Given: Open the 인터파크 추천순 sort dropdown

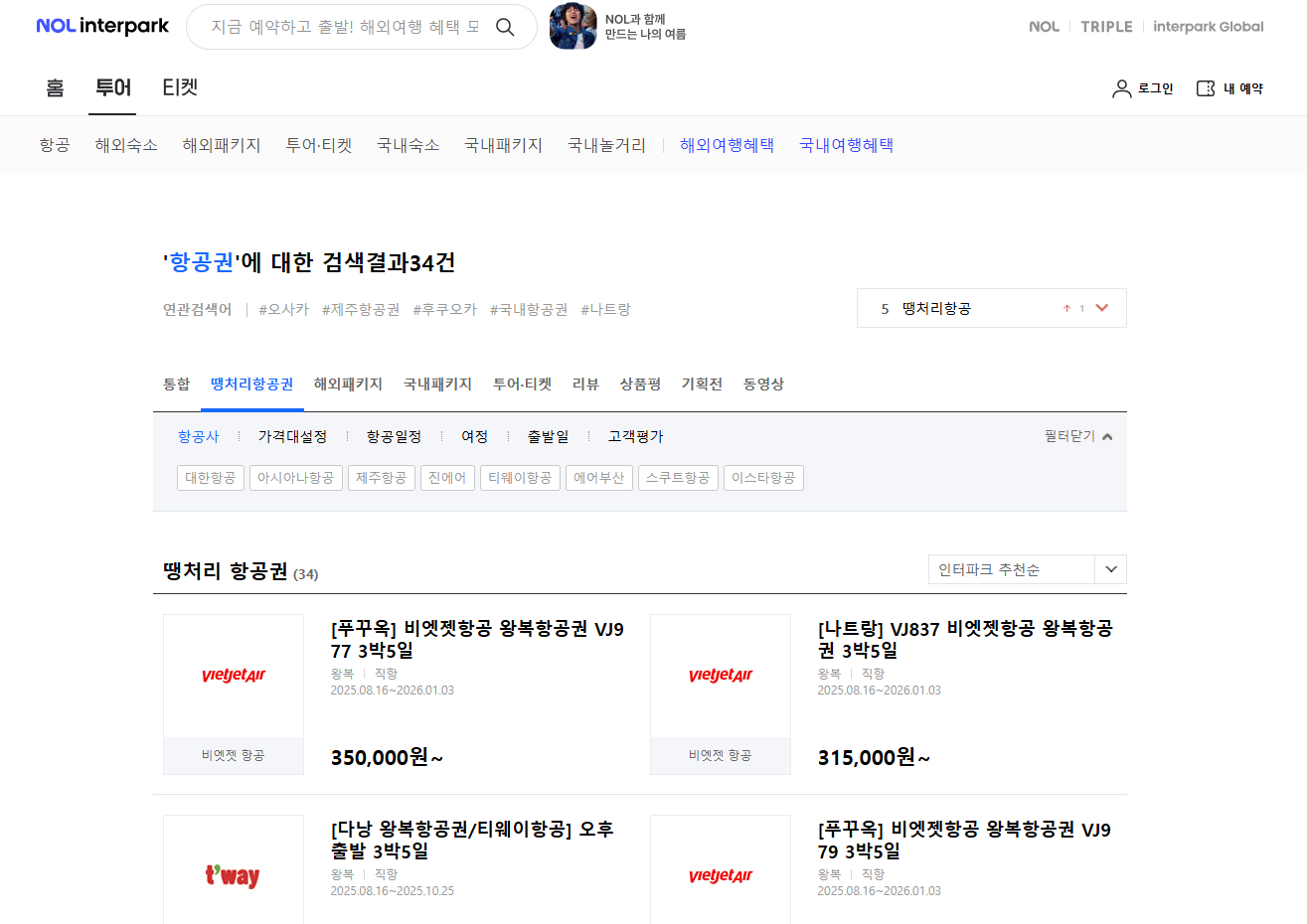Looking at the screenshot, I should tap(1028, 569).
